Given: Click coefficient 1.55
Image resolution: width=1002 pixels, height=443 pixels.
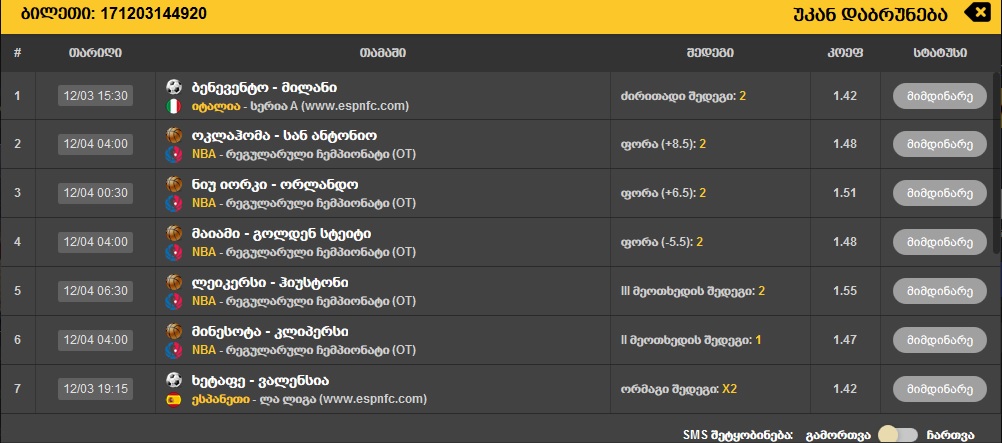Looking at the screenshot, I should tap(845, 291).
